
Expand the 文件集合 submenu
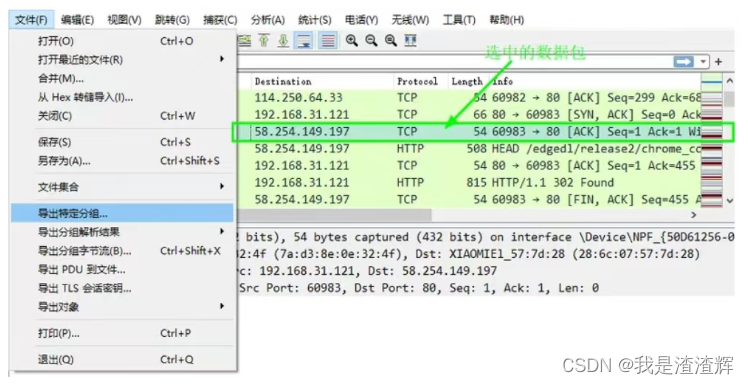click(123, 187)
